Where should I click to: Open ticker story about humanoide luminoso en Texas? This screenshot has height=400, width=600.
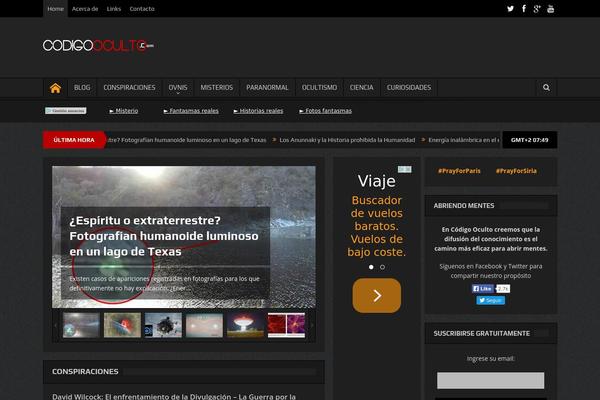pyautogui.click(x=187, y=140)
